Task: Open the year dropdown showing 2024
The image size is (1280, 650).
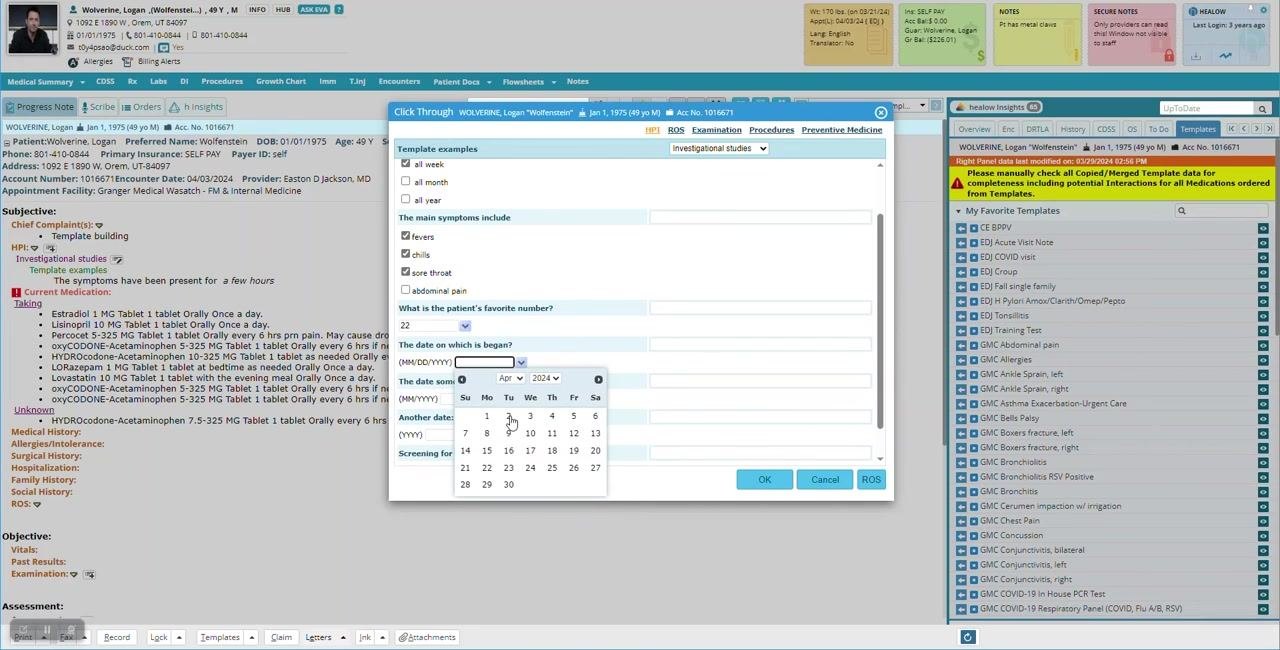Action: coord(545,379)
